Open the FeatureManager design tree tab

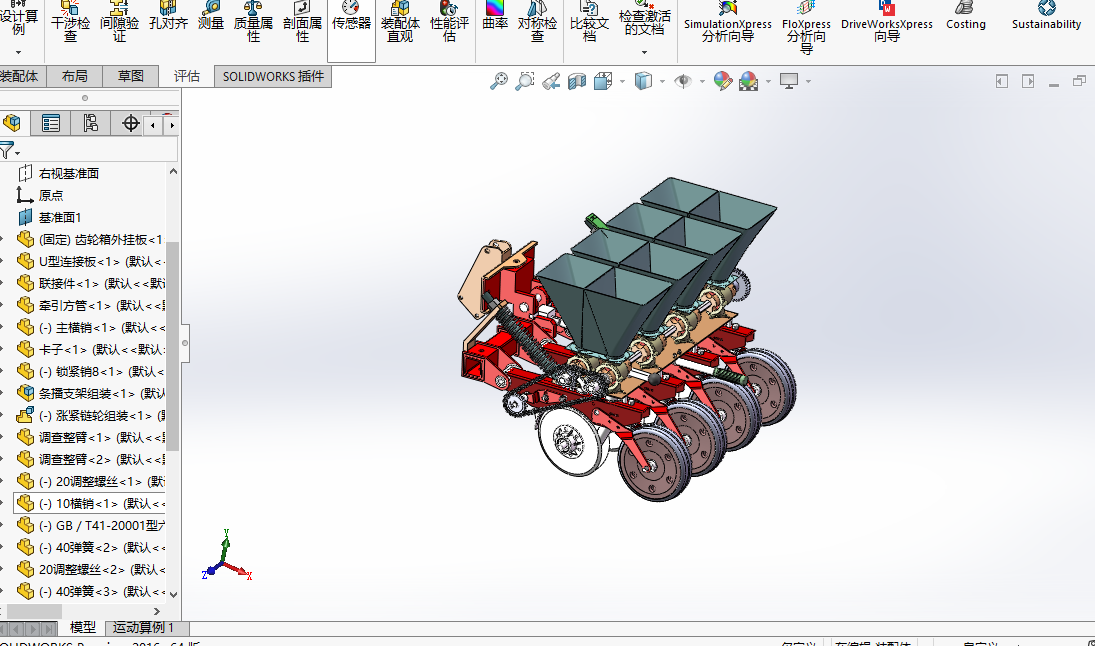click(13, 124)
